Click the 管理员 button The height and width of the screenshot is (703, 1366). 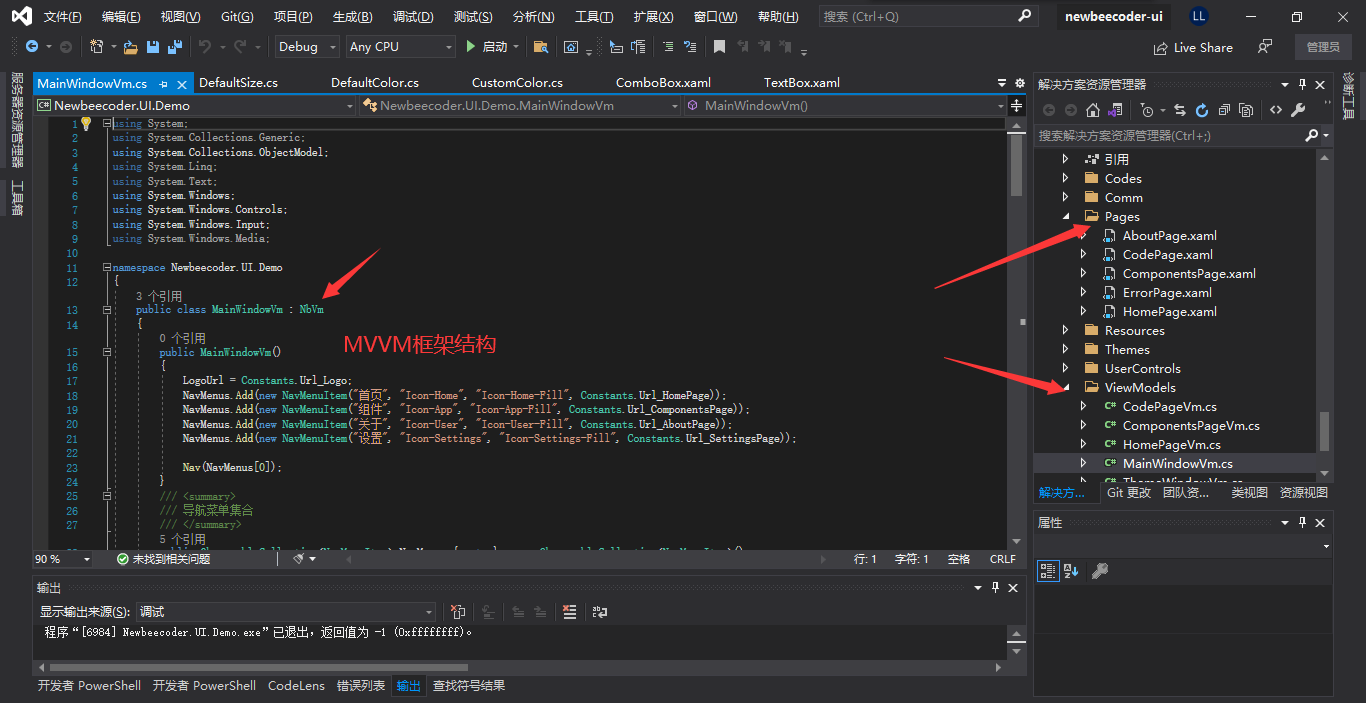[x=1323, y=47]
